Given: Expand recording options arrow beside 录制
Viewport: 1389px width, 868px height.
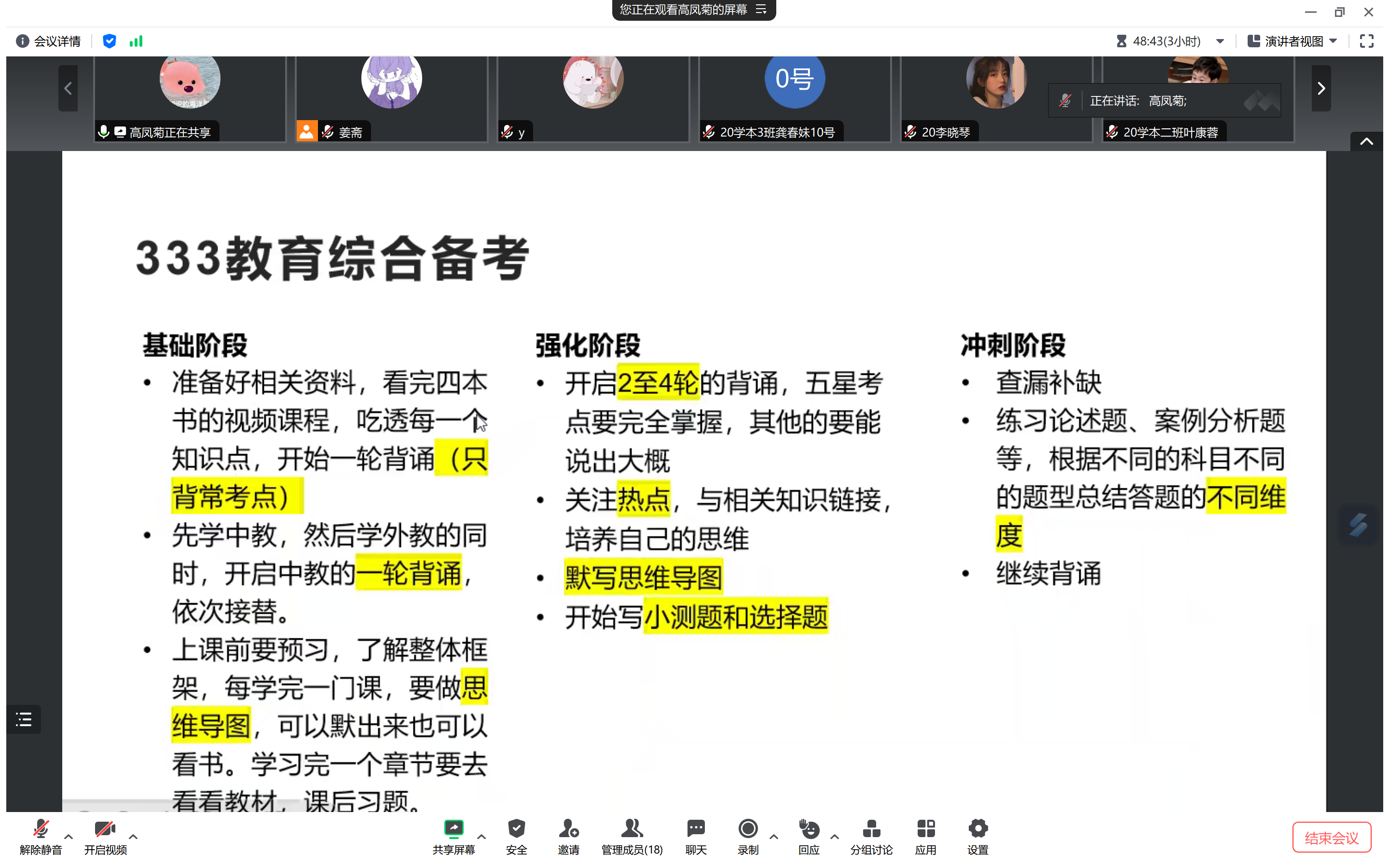Looking at the screenshot, I should coord(774,837).
